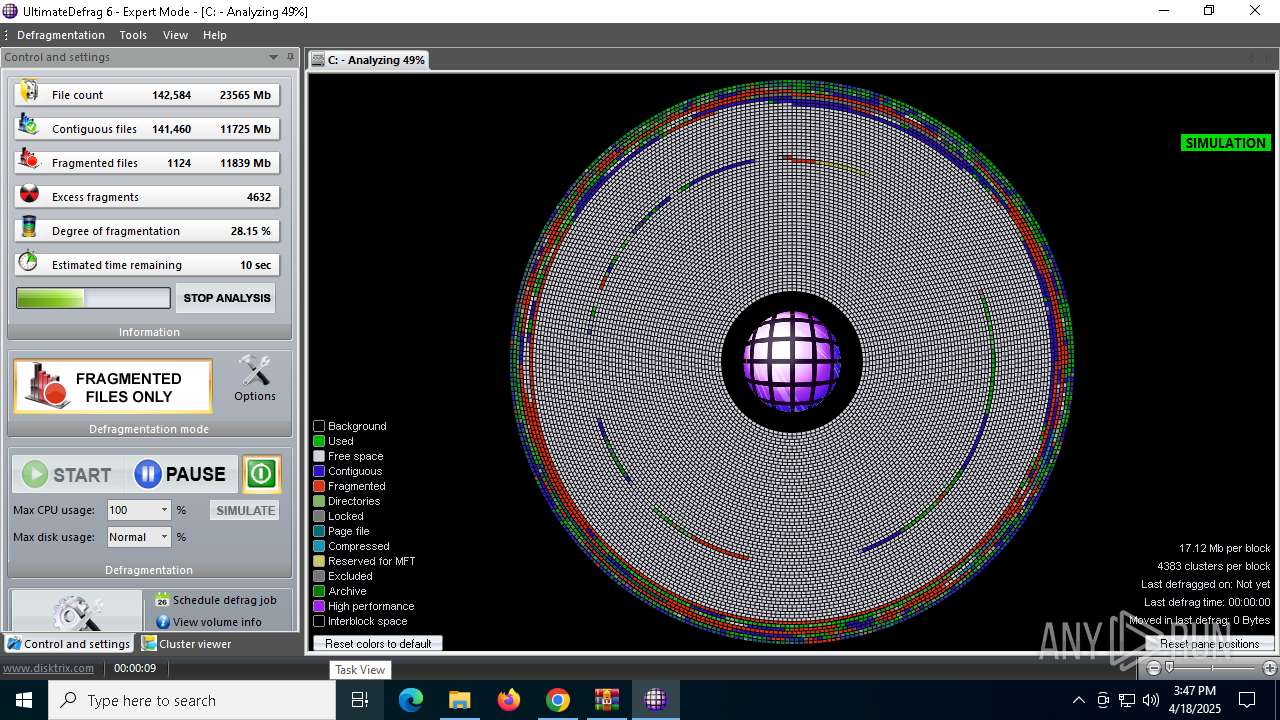Click the Directories color swatch
The width and height of the screenshot is (1280, 720).
319,501
